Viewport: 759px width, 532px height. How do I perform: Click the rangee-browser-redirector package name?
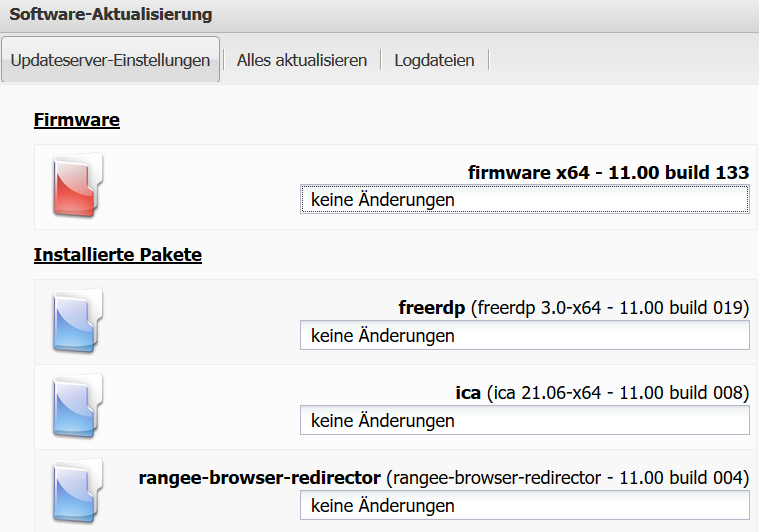259,478
